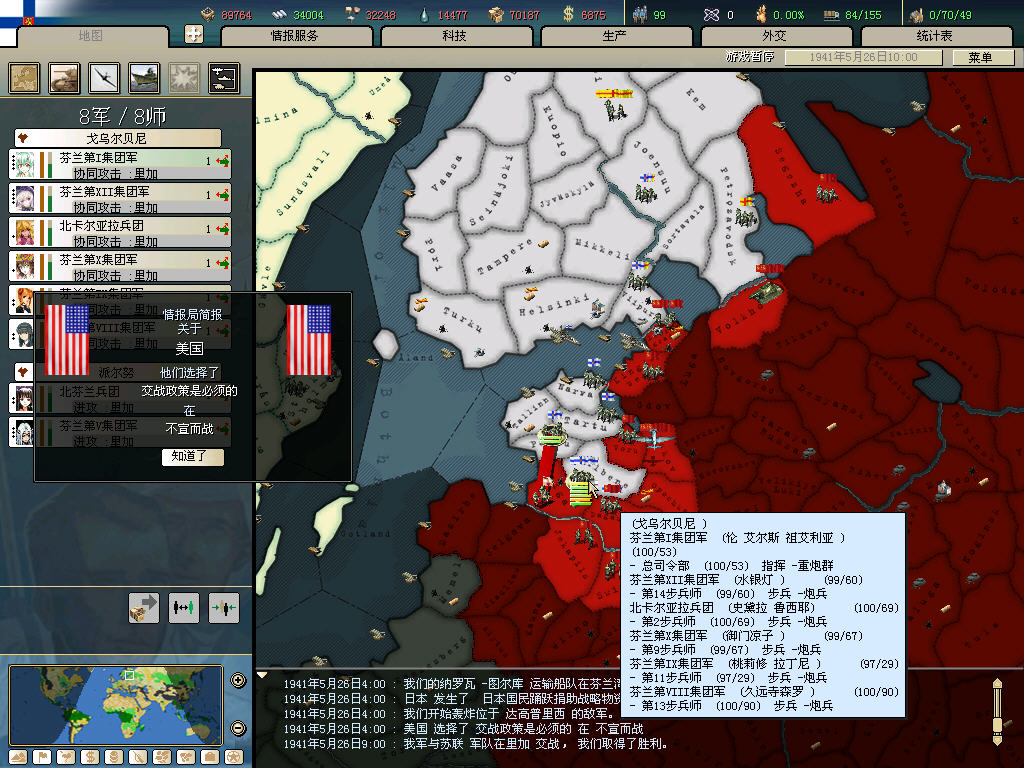Viewport: 1024px width, 768px height.
Task: Dismiss the briefing with 知道了
Action: (x=192, y=456)
